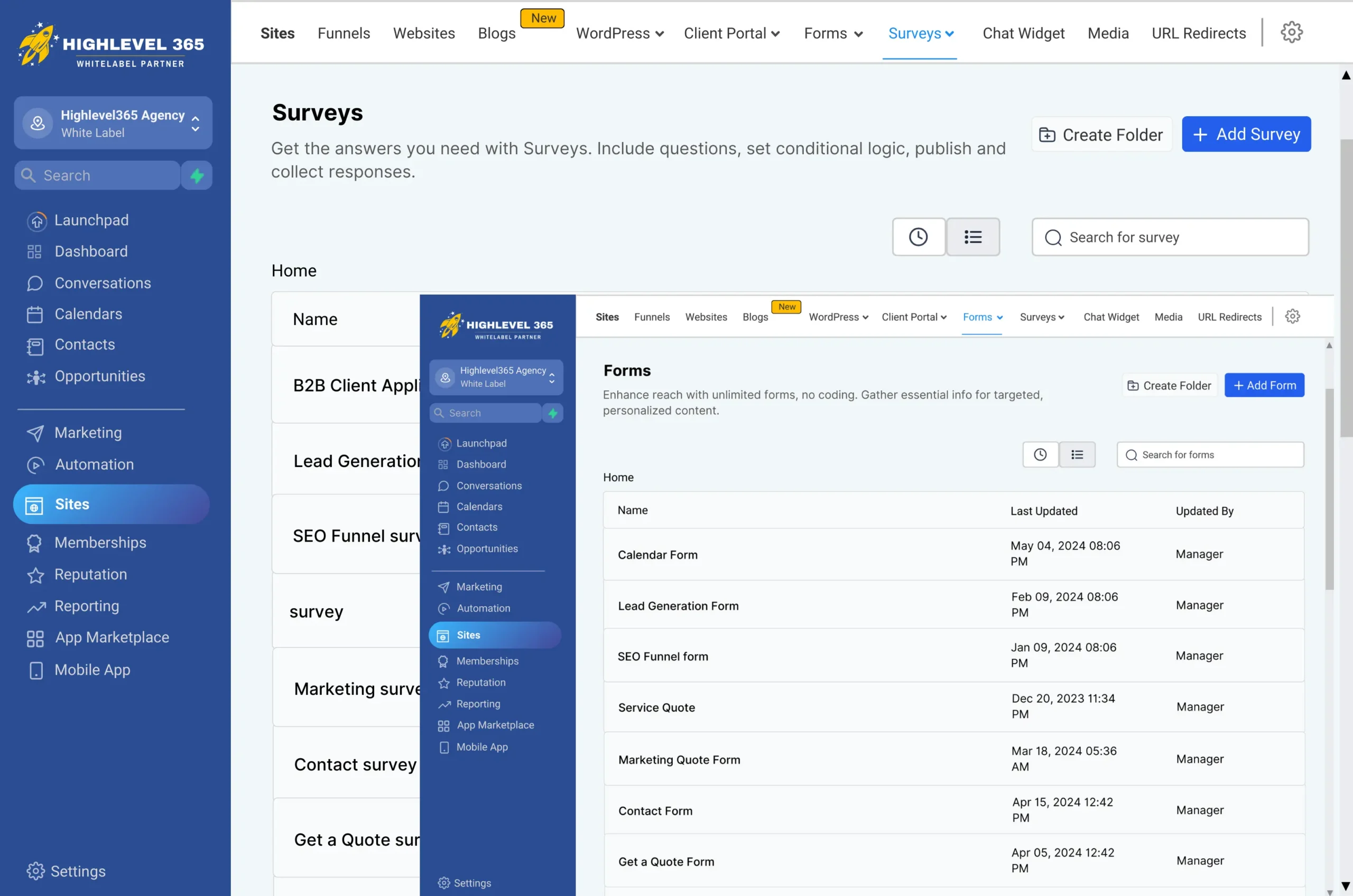Click the Add Survey button

1246,134
